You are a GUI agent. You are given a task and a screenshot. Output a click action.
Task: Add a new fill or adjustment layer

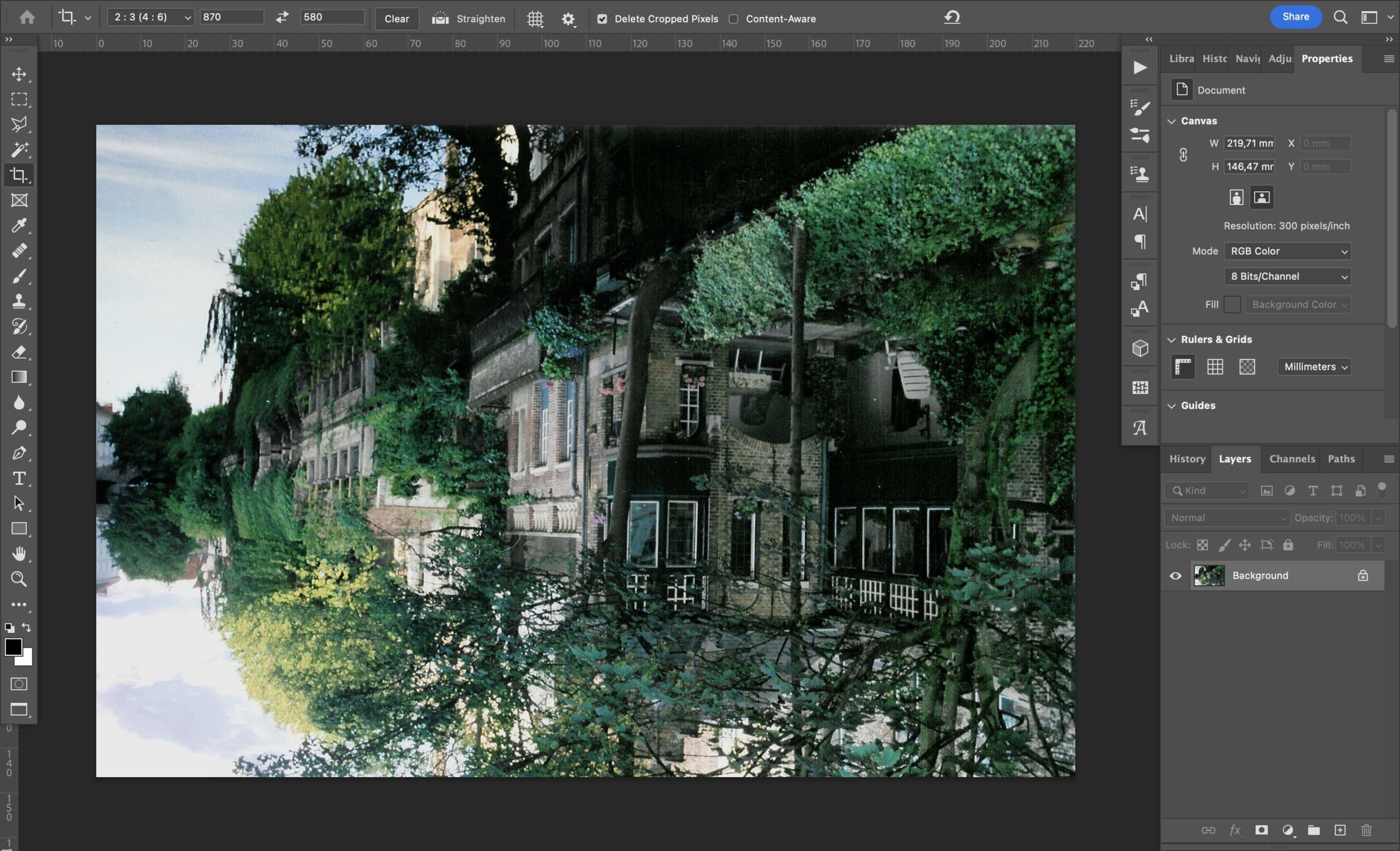pyautogui.click(x=1288, y=830)
